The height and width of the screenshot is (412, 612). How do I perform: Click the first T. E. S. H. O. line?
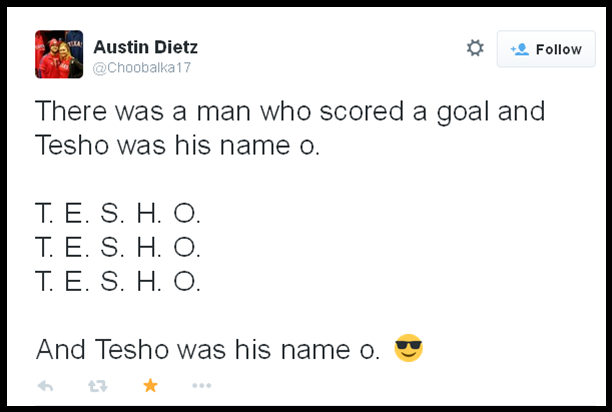[x=118, y=213]
